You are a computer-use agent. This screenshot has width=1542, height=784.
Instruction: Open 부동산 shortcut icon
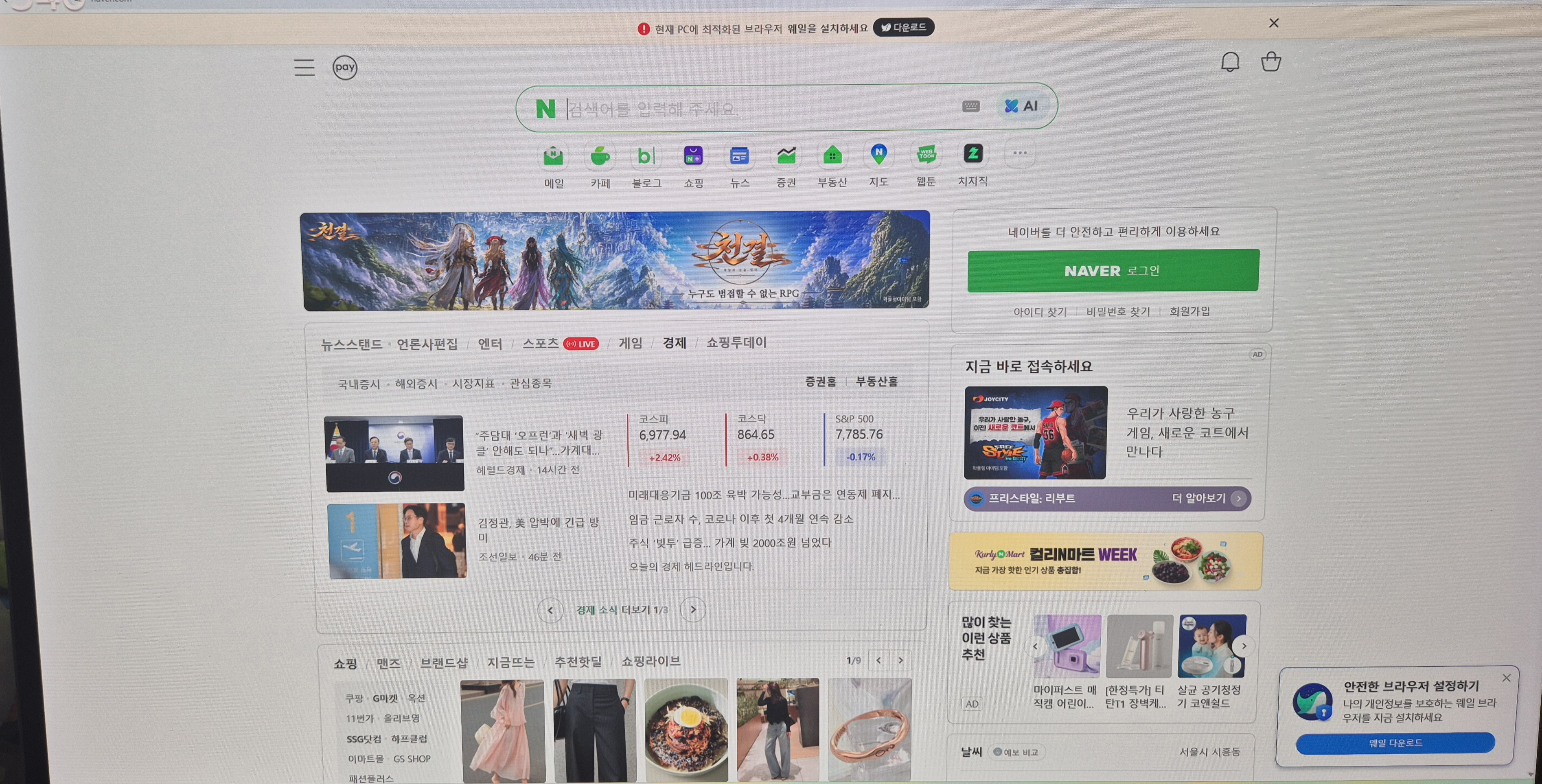pyautogui.click(x=832, y=155)
